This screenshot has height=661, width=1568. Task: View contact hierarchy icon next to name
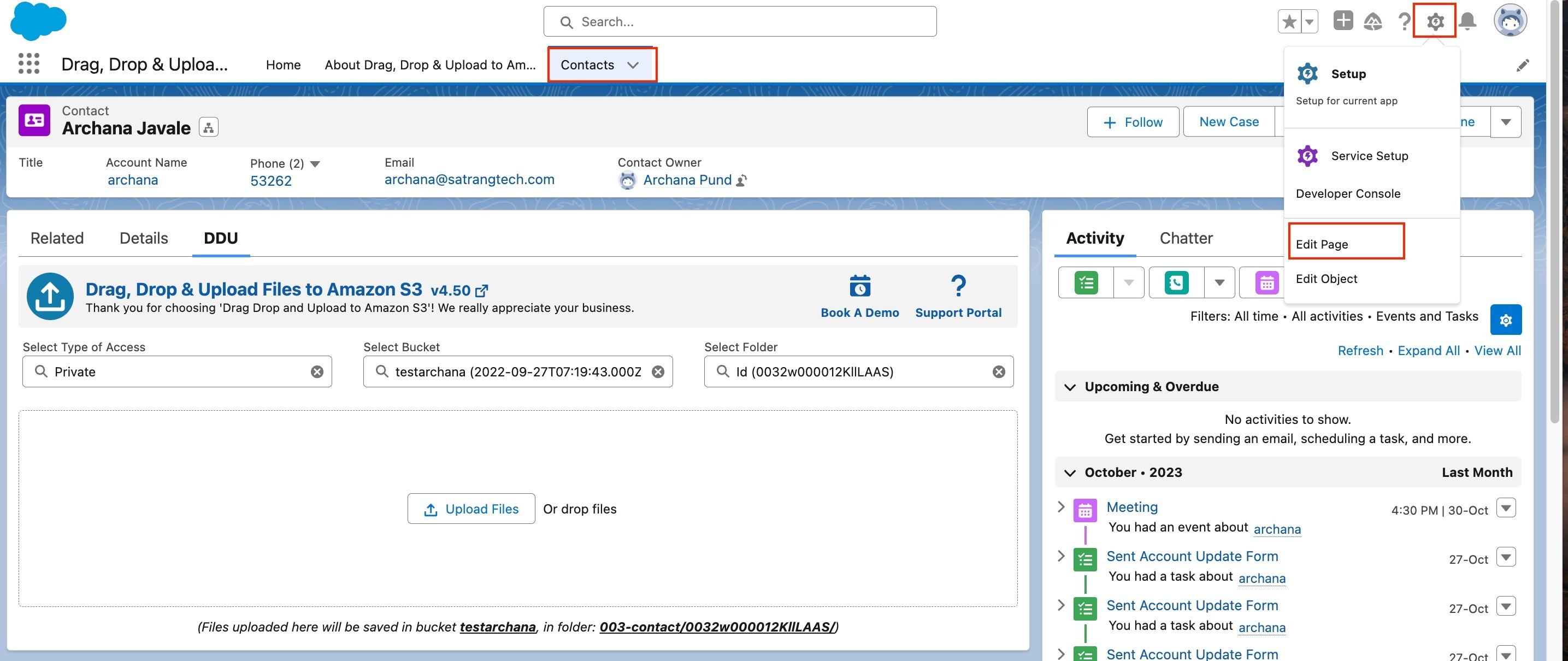click(208, 127)
